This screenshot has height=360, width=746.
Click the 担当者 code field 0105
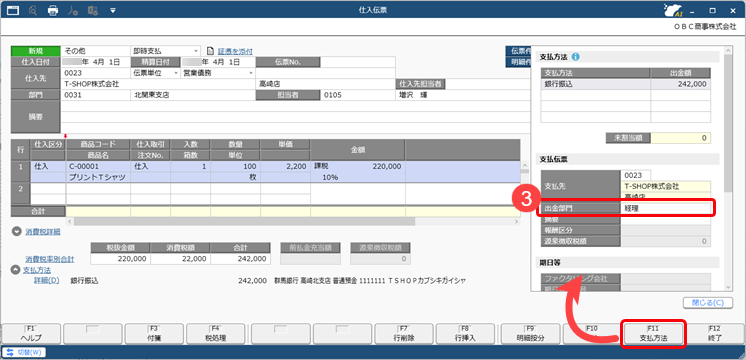coord(357,95)
